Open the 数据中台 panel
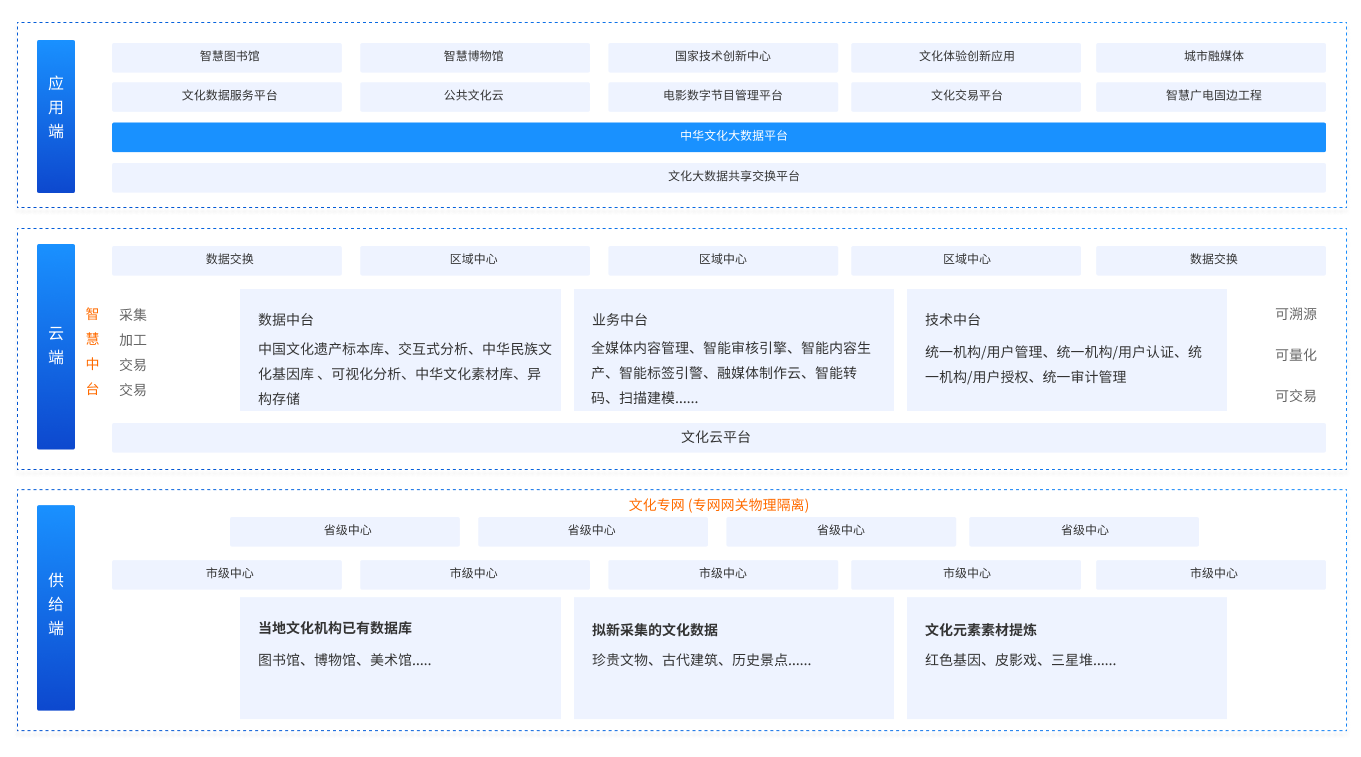Screen dimensions: 1361x757 400,350
